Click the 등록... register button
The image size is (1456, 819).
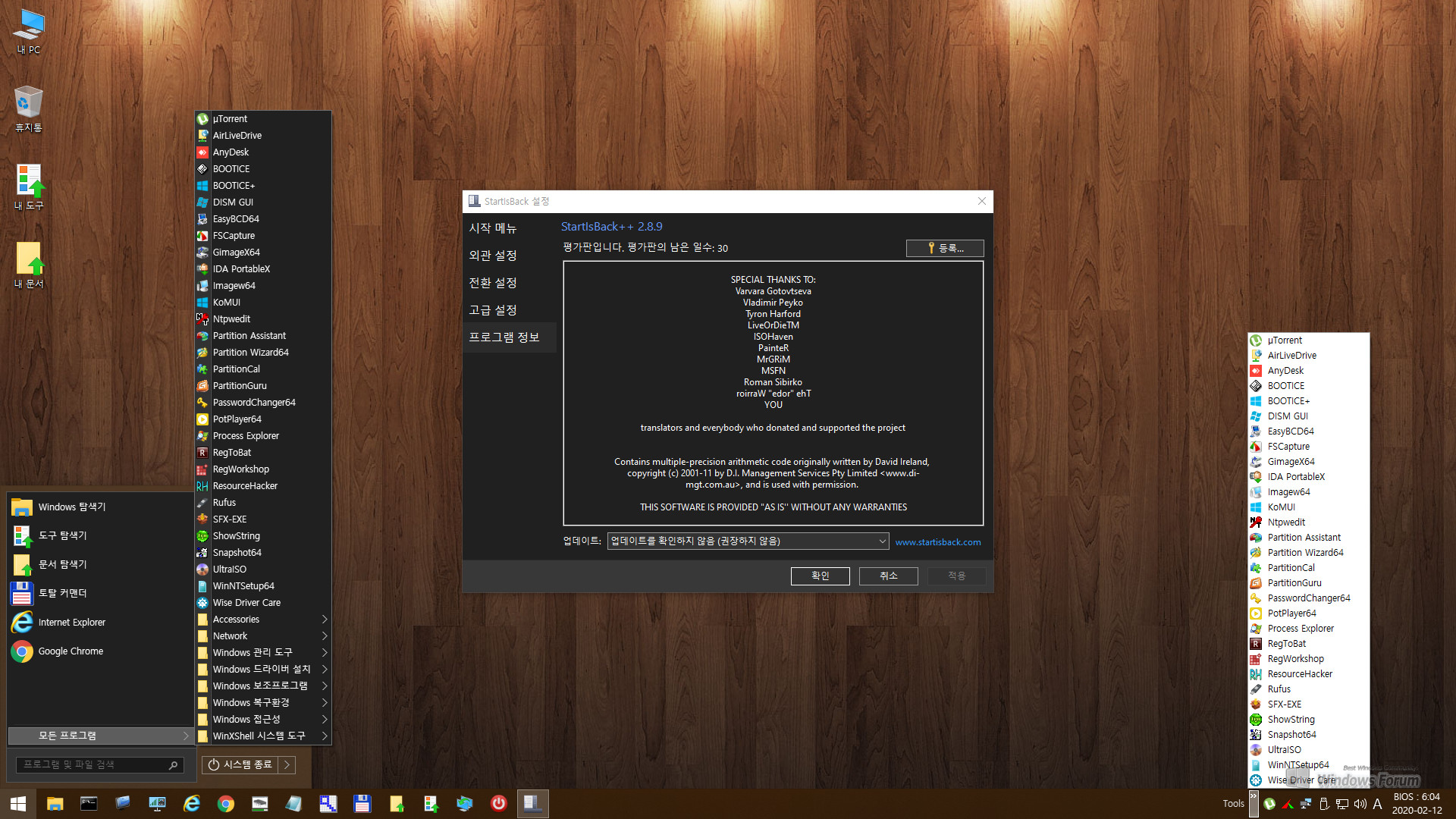(945, 249)
